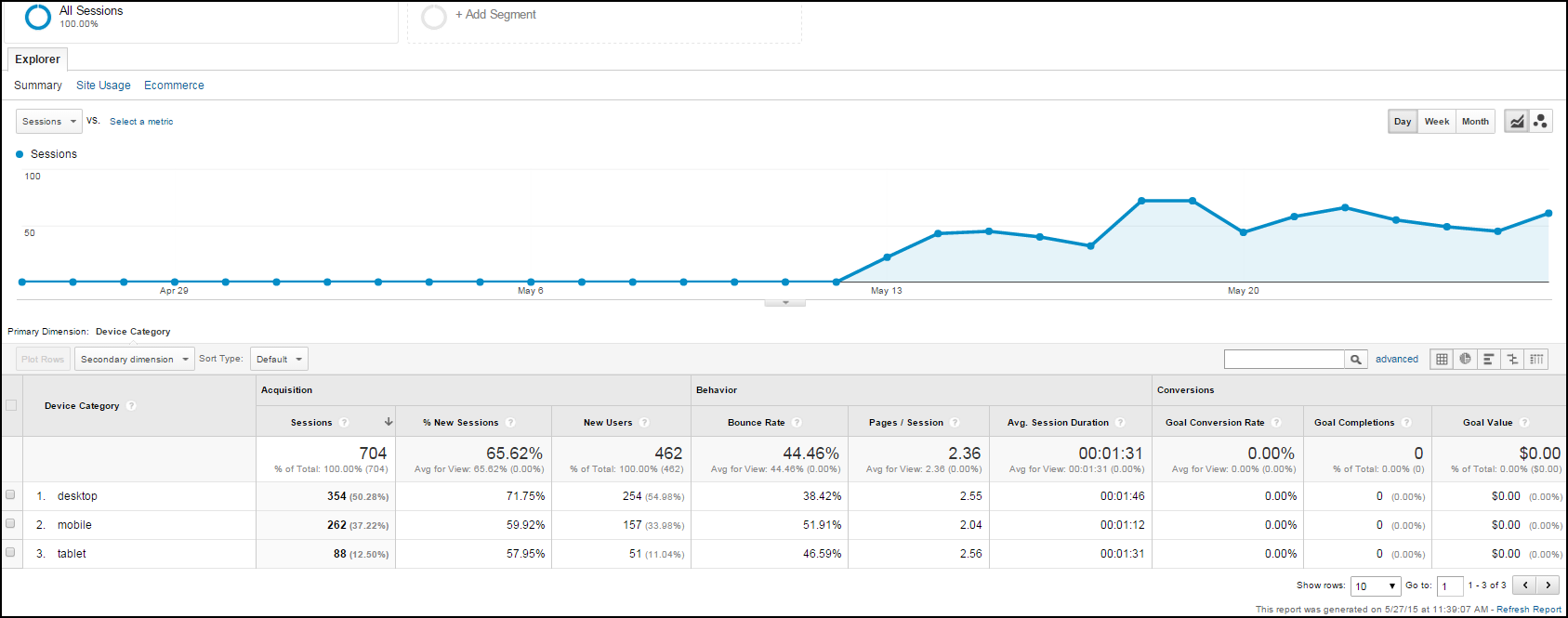Open the Sort Type Default dropdown
Viewport: 1568px width, 618px height.
(x=279, y=360)
